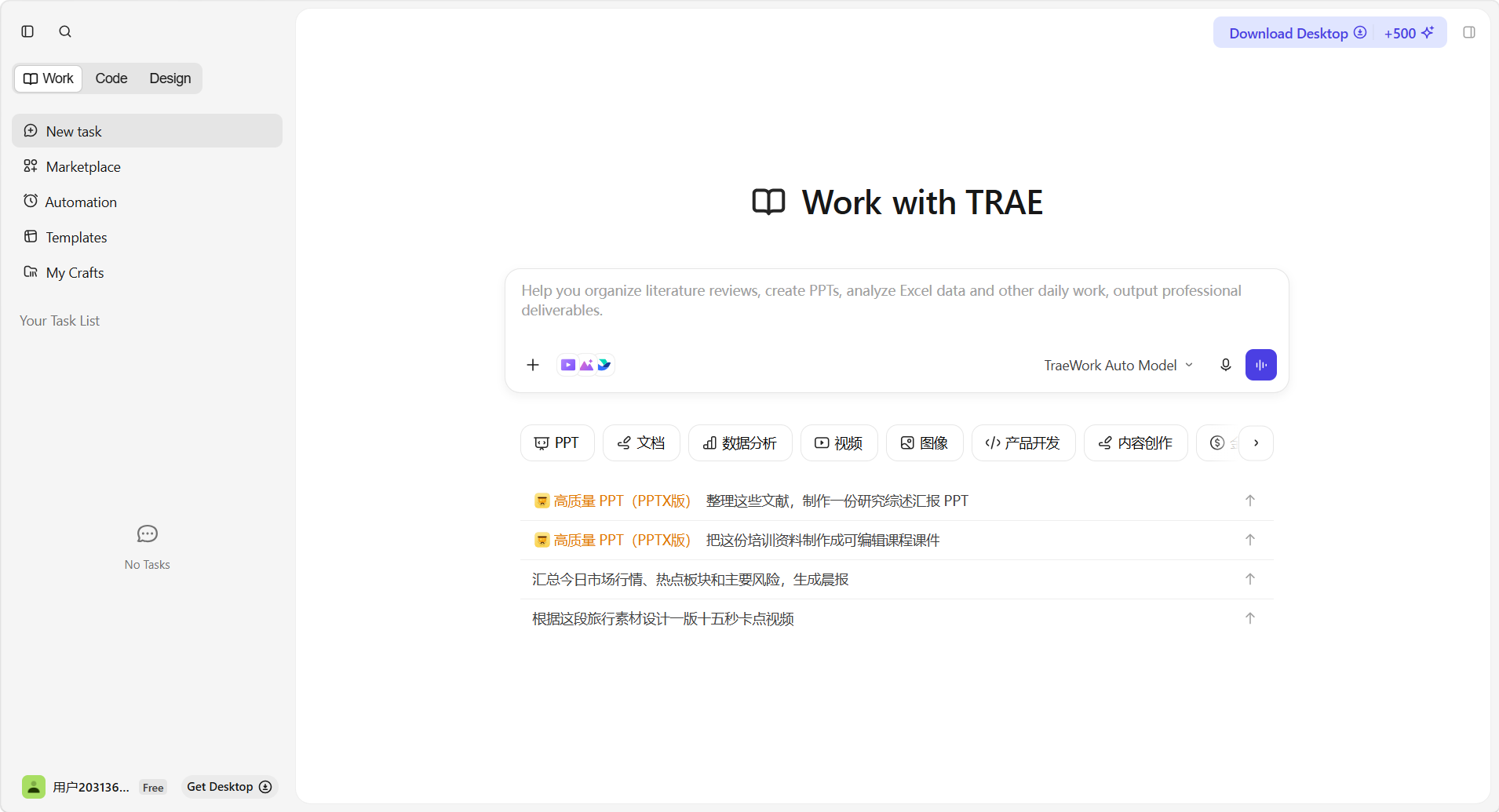Image resolution: width=1499 pixels, height=812 pixels.
Task: Select the 产品开发 category chip
Action: (1023, 443)
